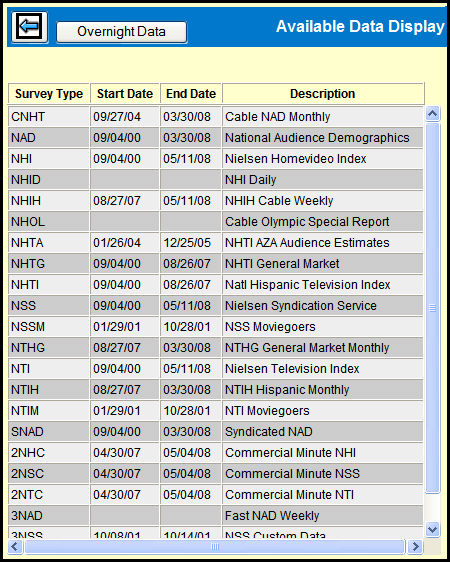
Task: Select the National Audience Demographics row
Action: (215, 138)
